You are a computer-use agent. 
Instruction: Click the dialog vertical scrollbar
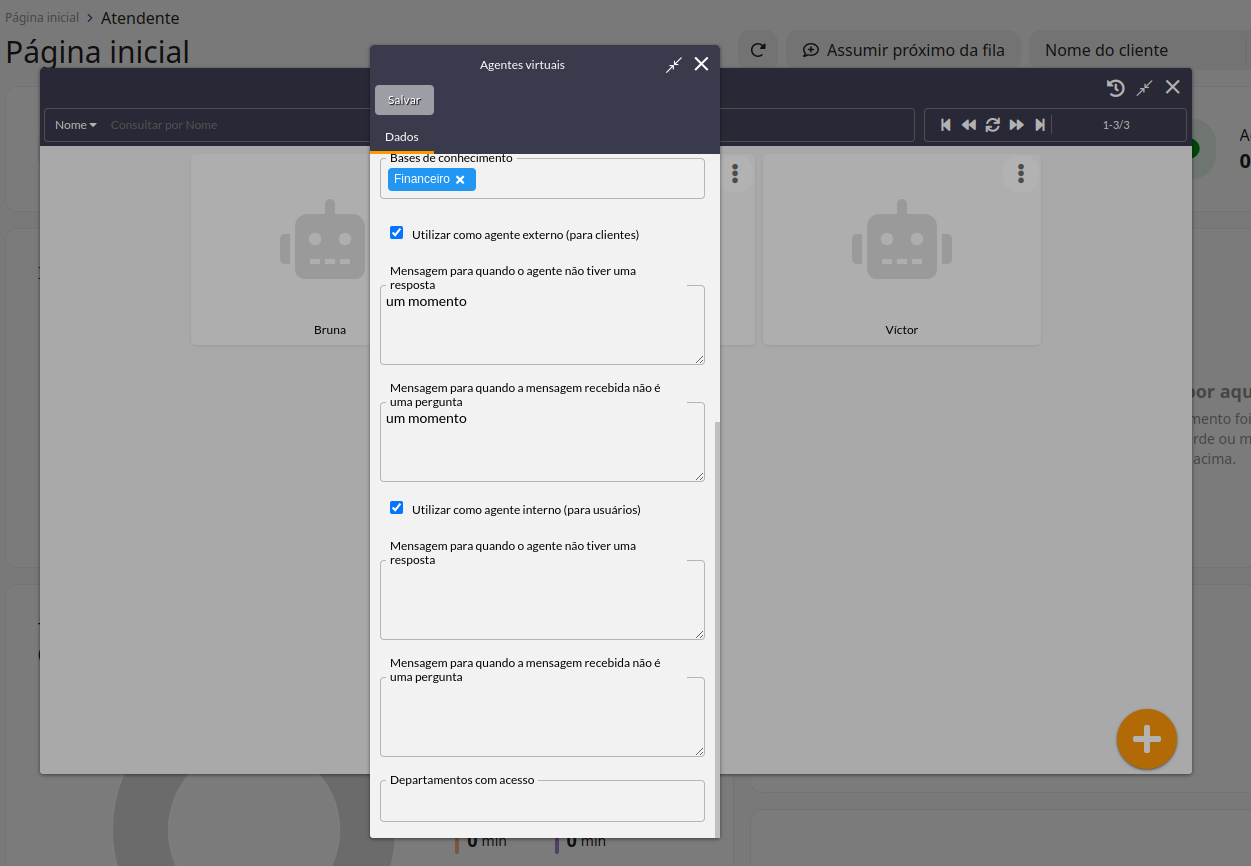coord(717,630)
